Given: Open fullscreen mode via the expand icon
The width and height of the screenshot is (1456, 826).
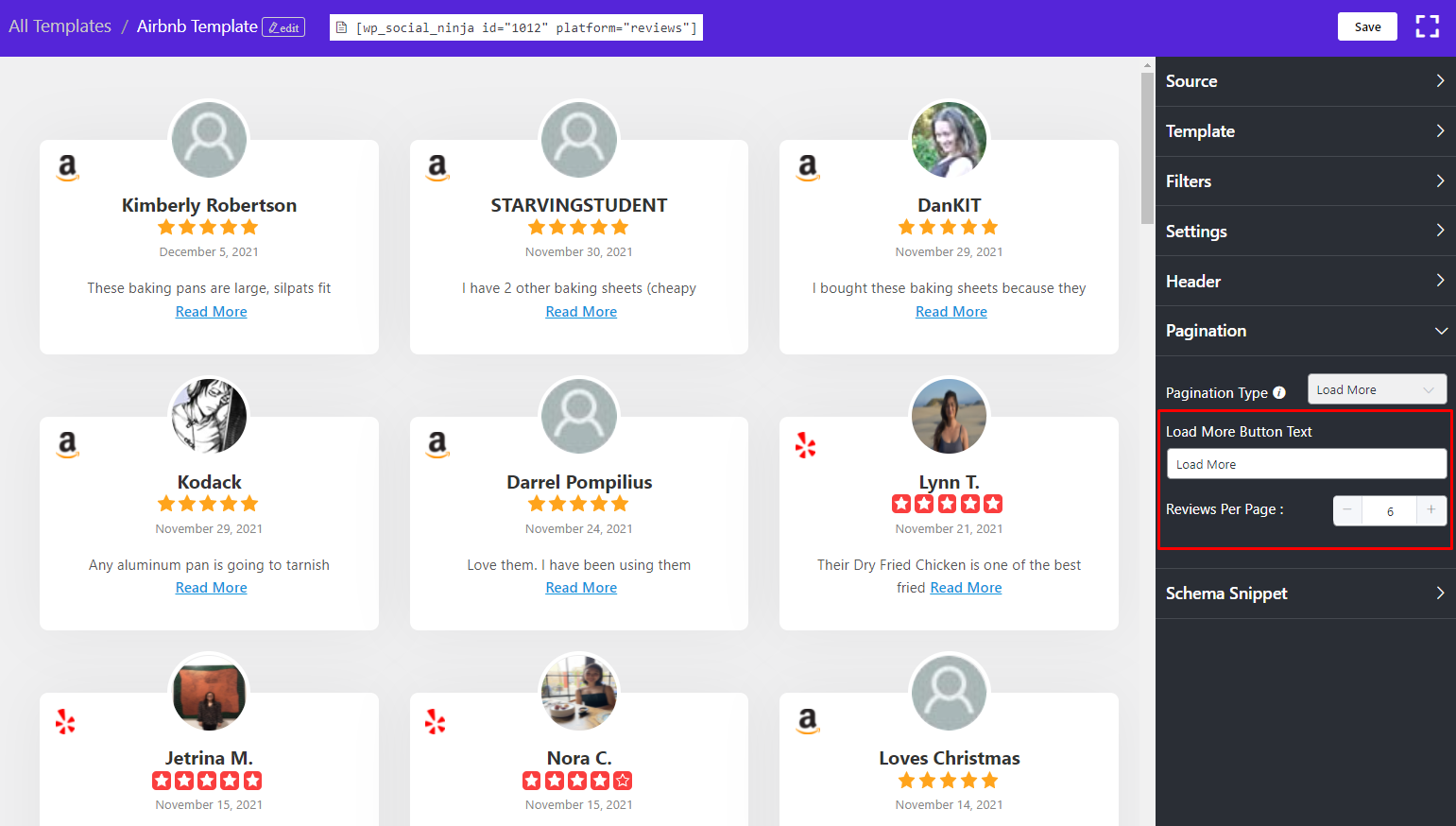Looking at the screenshot, I should [x=1427, y=26].
